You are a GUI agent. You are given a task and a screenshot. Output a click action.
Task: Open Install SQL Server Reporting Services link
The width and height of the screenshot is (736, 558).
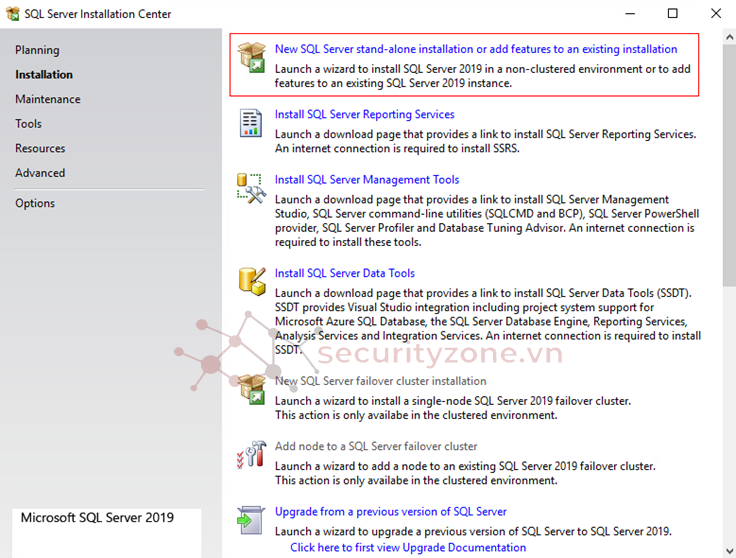coord(364,115)
